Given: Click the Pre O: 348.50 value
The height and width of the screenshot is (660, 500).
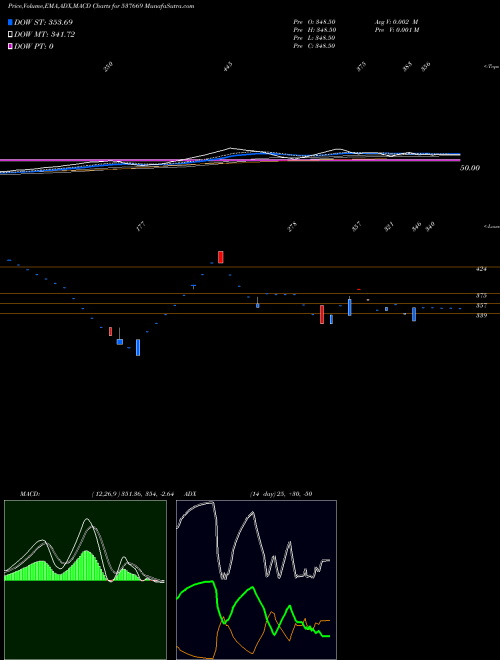Looking at the screenshot, I should (x=314, y=22).
